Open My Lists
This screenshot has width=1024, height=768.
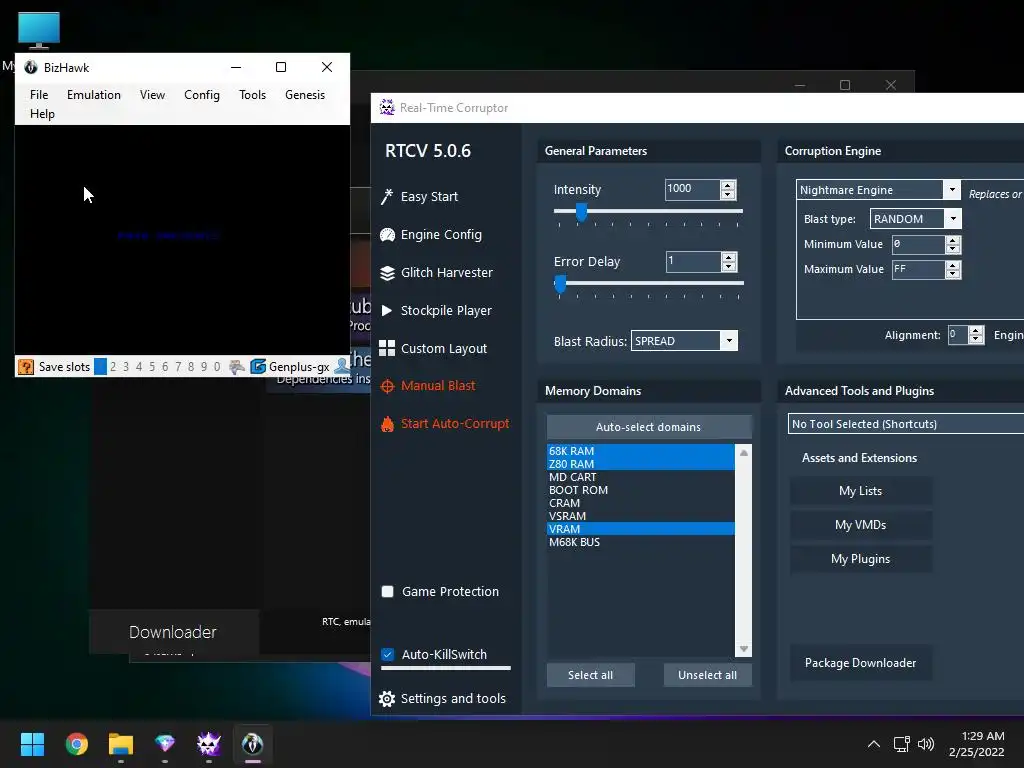pyautogui.click(x=861, y=491)
